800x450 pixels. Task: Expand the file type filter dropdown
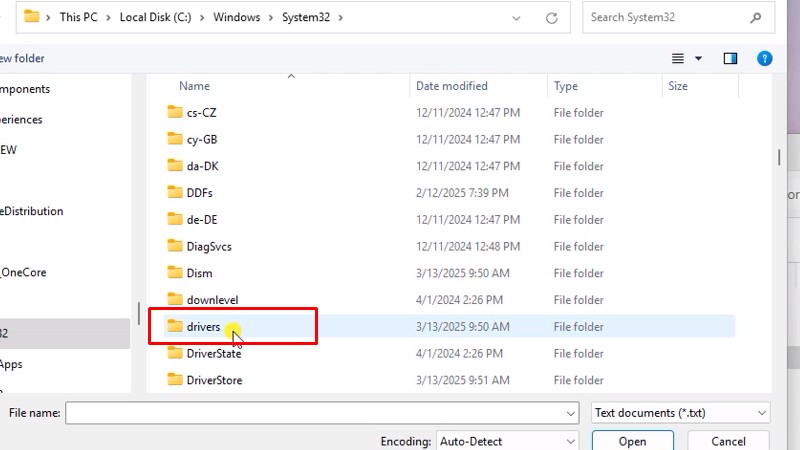[762, 412]
